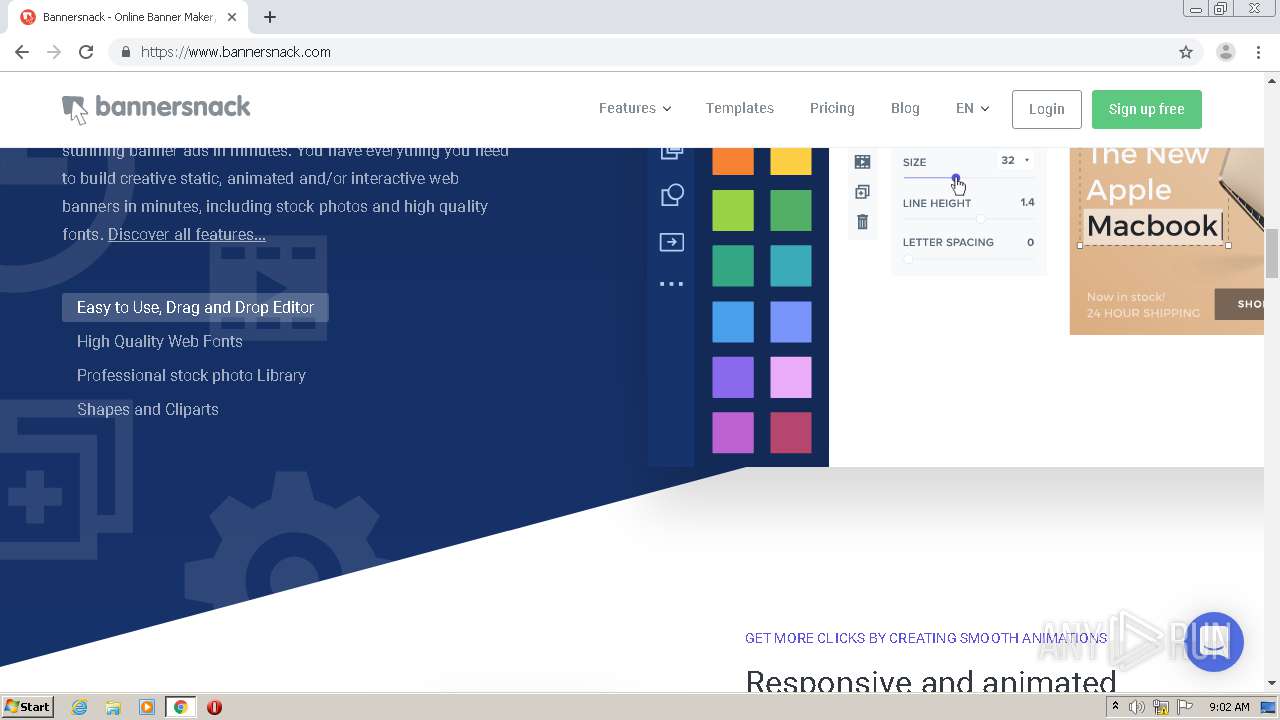Click the Chrome taskbar button

point(180,707)
